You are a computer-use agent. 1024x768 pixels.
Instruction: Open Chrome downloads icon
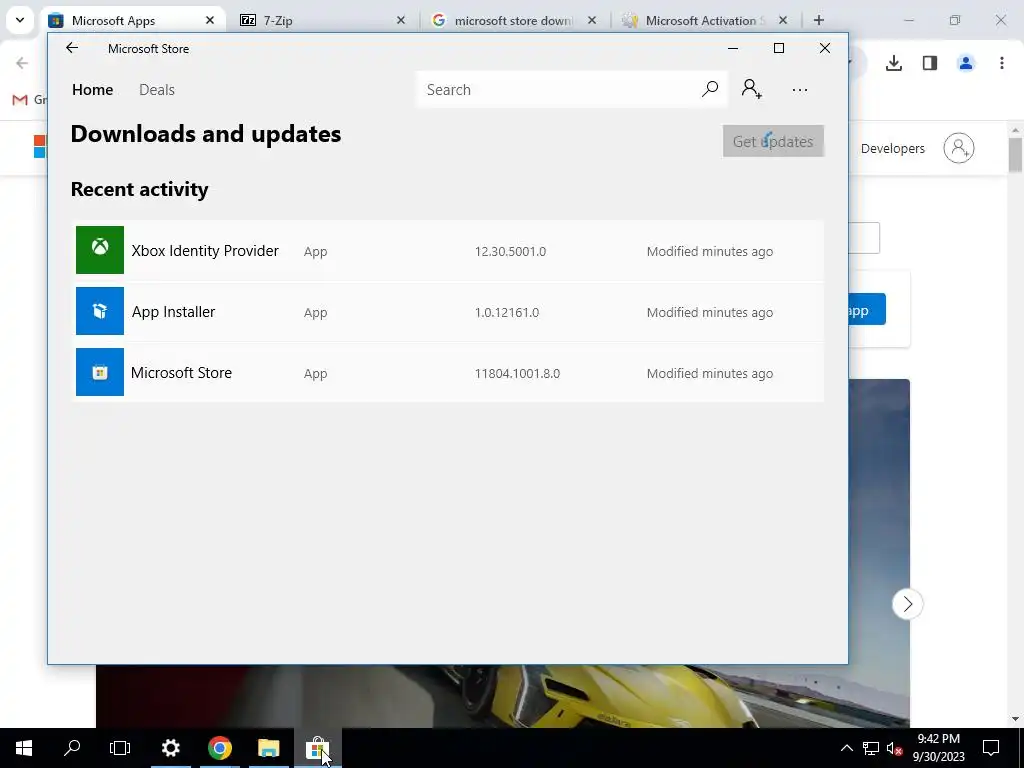(x=894, y=63)
